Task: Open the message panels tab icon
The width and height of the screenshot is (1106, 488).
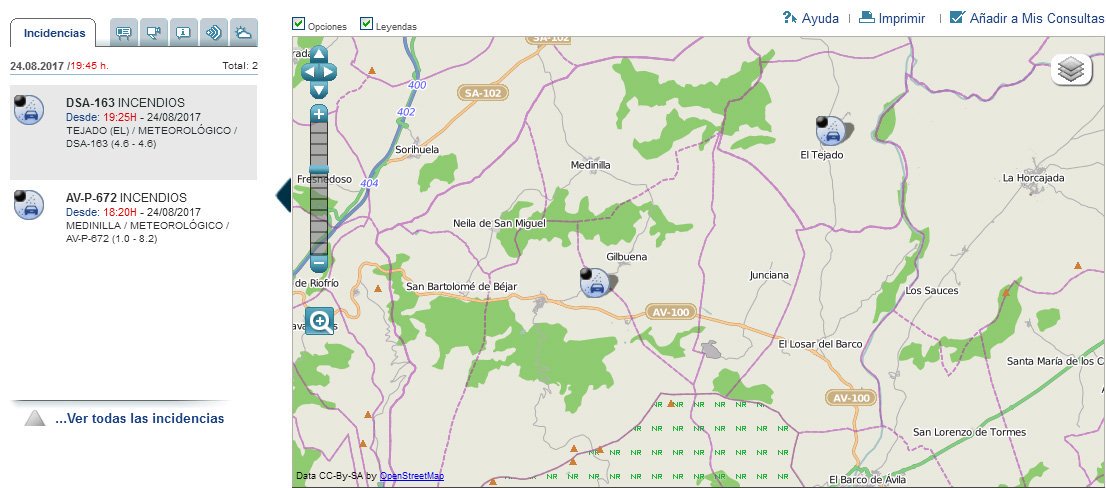Action: click(x=124, y=32)
